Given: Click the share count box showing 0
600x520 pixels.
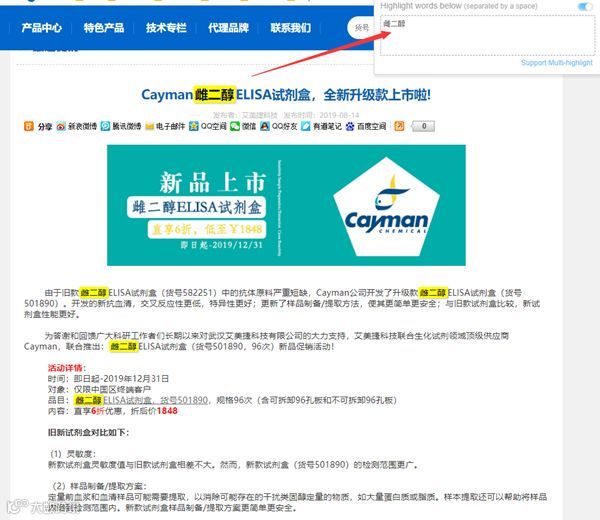Looking at the screenshot, I should tap(423, 126).
